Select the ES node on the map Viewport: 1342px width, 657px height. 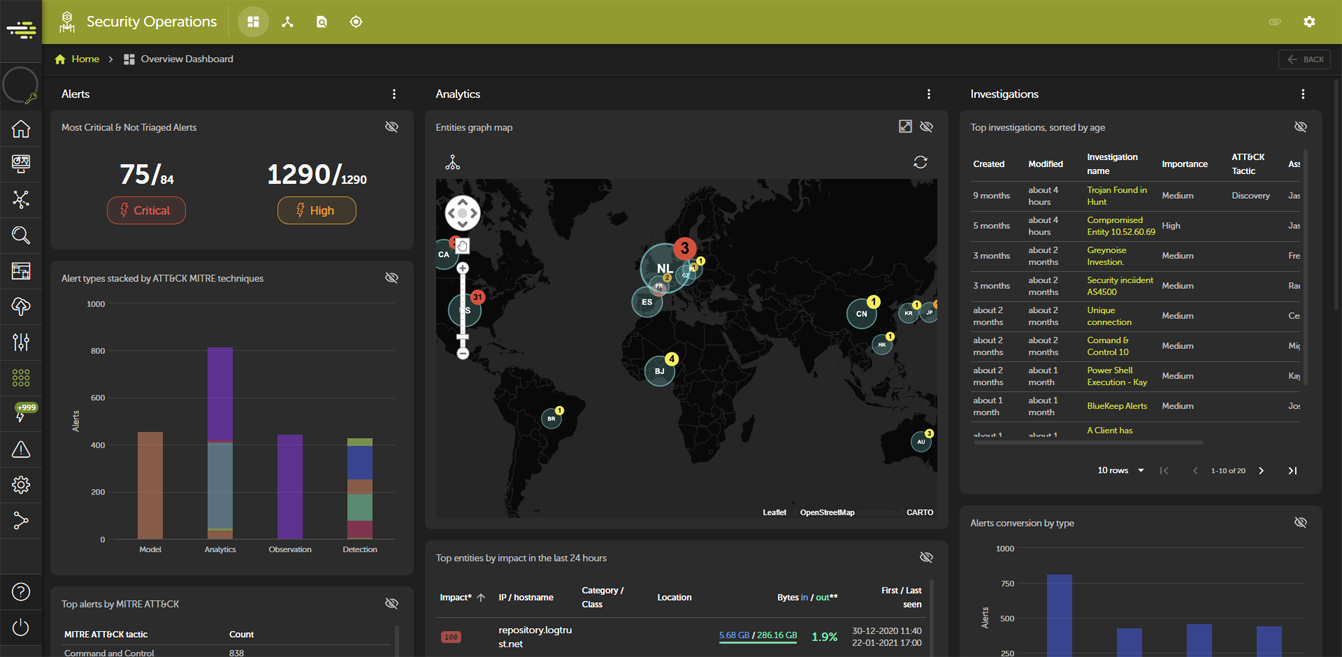coord(647,302)
